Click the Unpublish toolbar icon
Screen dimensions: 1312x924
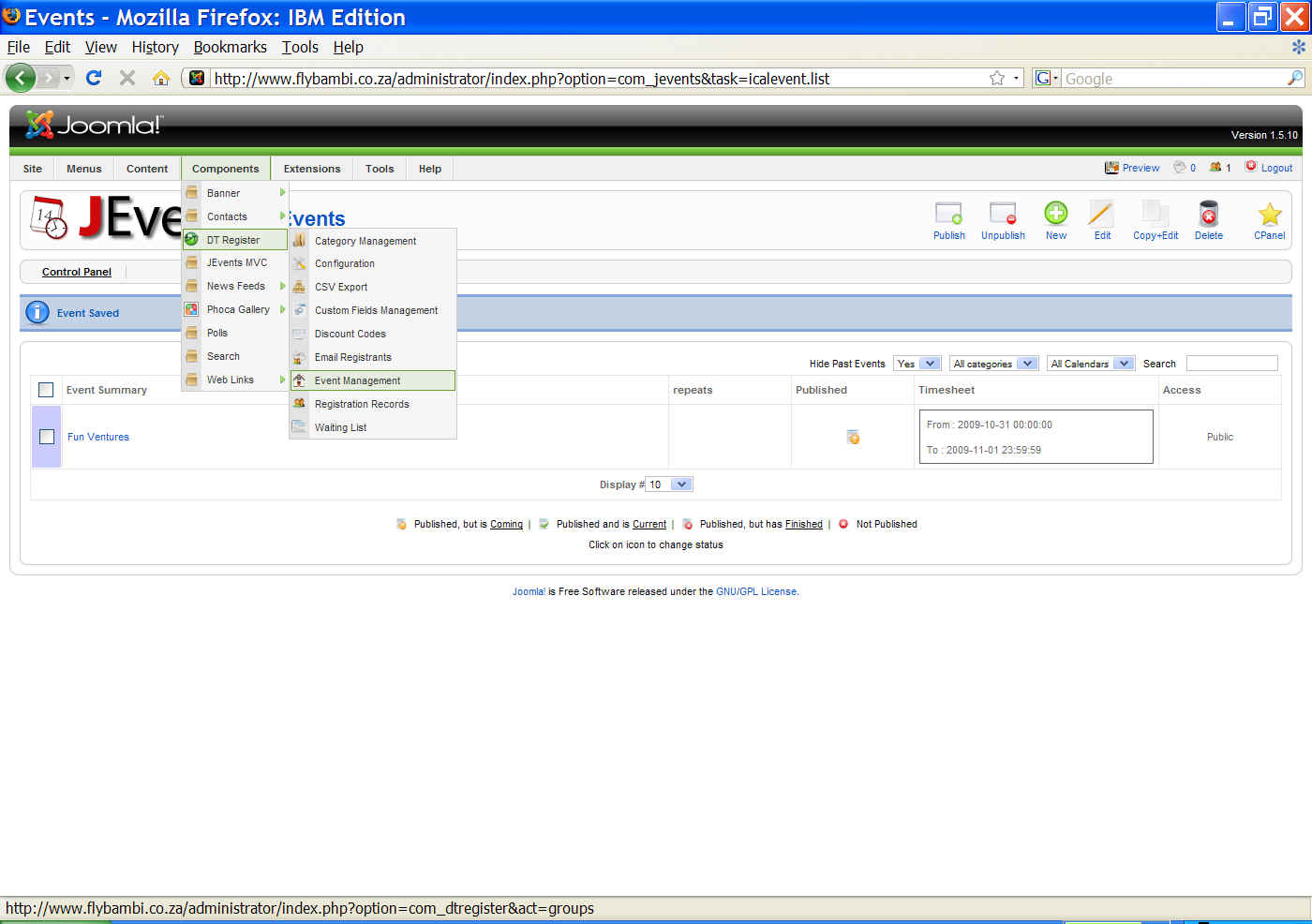1003,215
